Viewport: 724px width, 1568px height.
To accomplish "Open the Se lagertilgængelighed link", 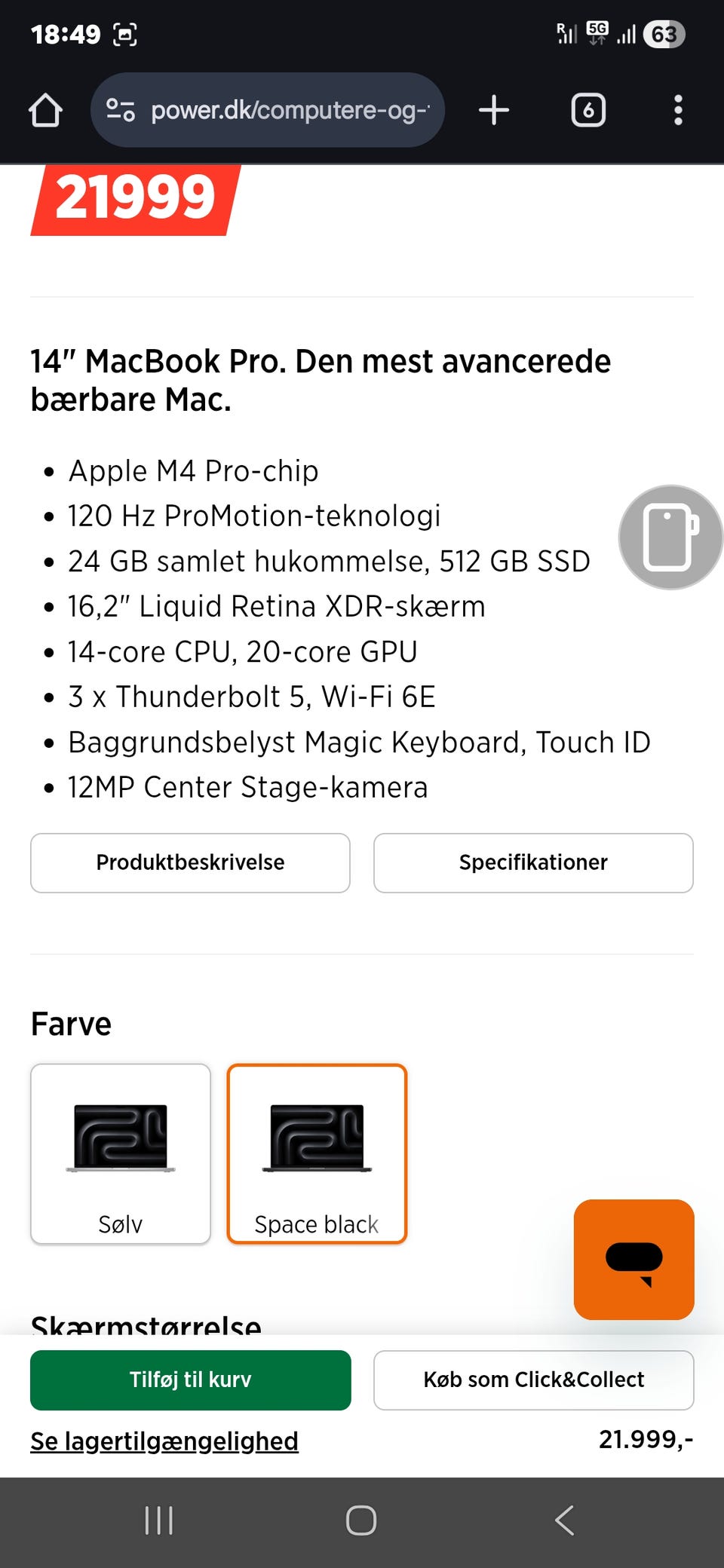I will pyautogui.click(x=164, y=1441).
